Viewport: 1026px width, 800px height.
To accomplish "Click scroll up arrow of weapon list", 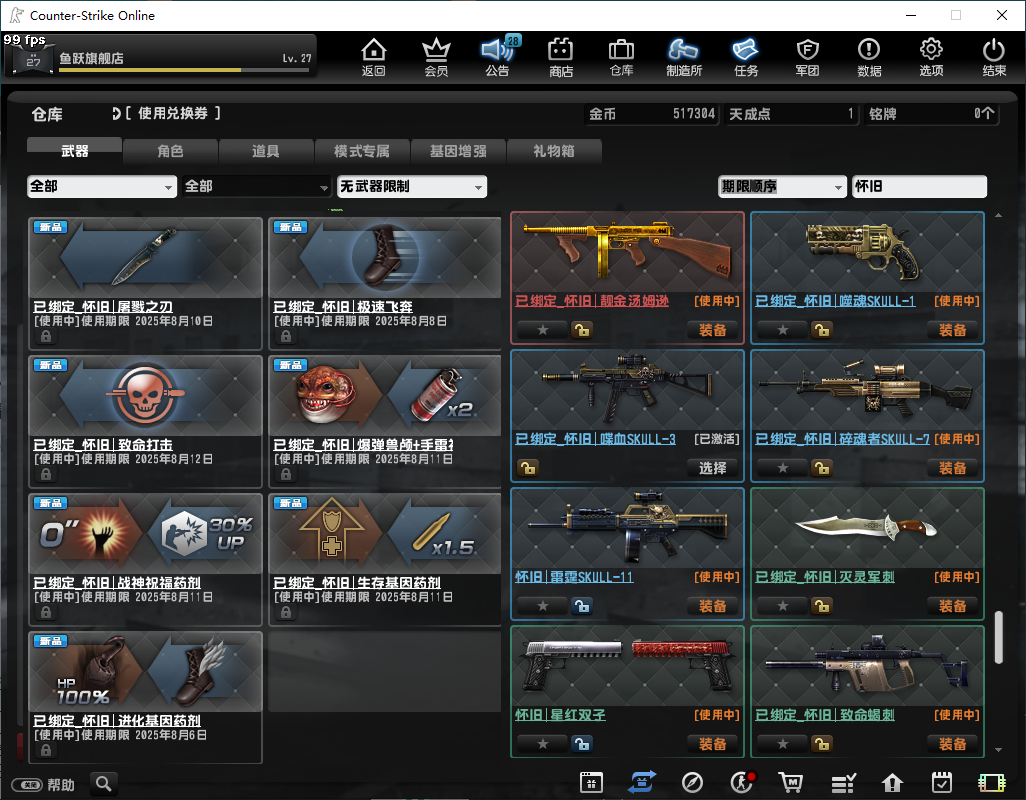I will (x=998, y=216).
